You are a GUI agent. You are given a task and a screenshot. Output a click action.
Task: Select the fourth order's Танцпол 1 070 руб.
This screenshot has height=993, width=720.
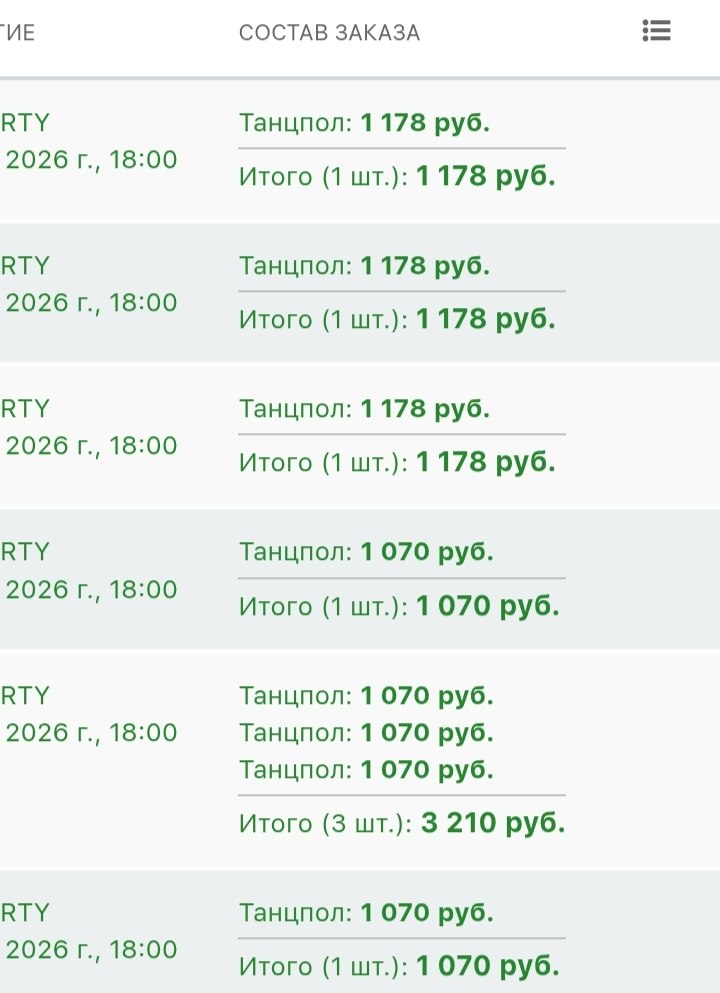click(x=366, y=552)
